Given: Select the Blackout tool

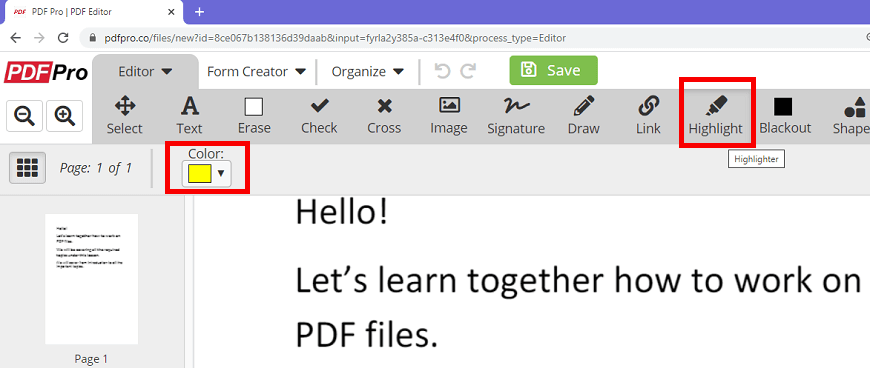Looking at the screenshot, I should pyautogui.click(x=785, y=115).
